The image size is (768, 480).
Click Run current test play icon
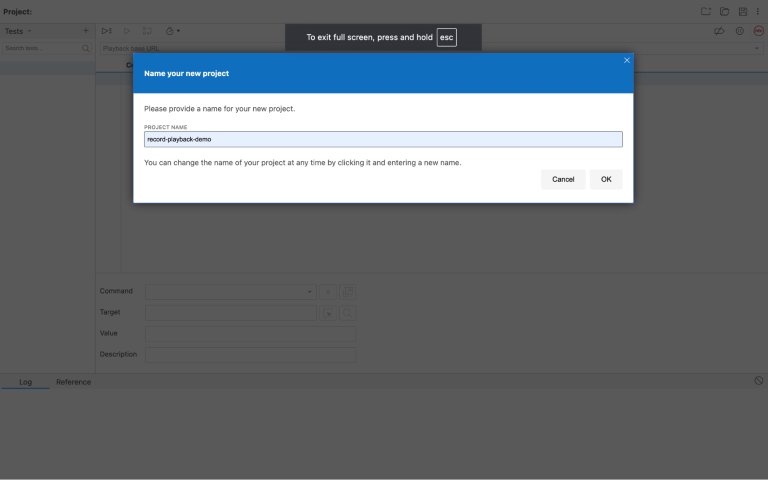[127, 31]
